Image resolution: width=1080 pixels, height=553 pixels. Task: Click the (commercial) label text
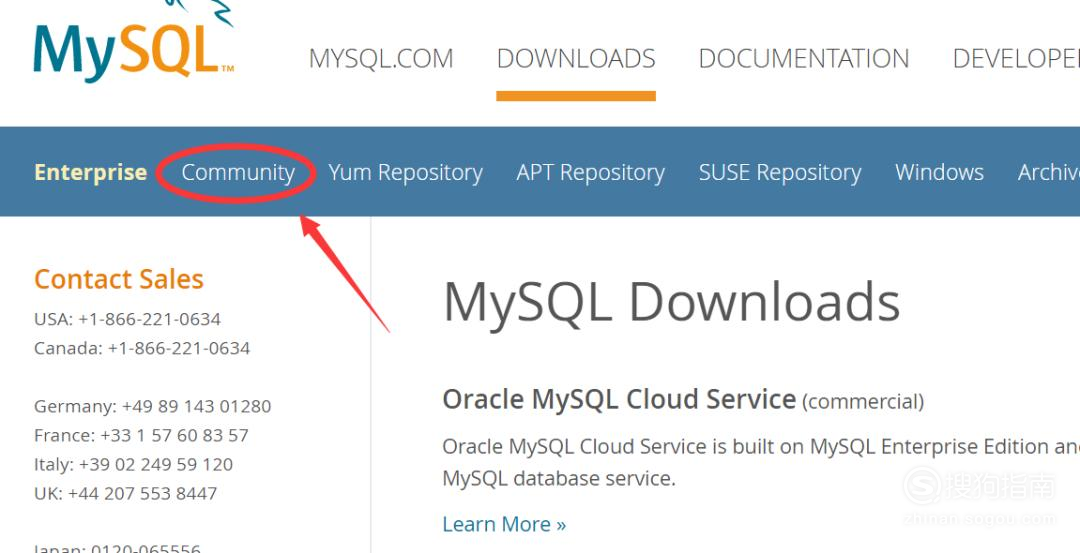point(862,401)
